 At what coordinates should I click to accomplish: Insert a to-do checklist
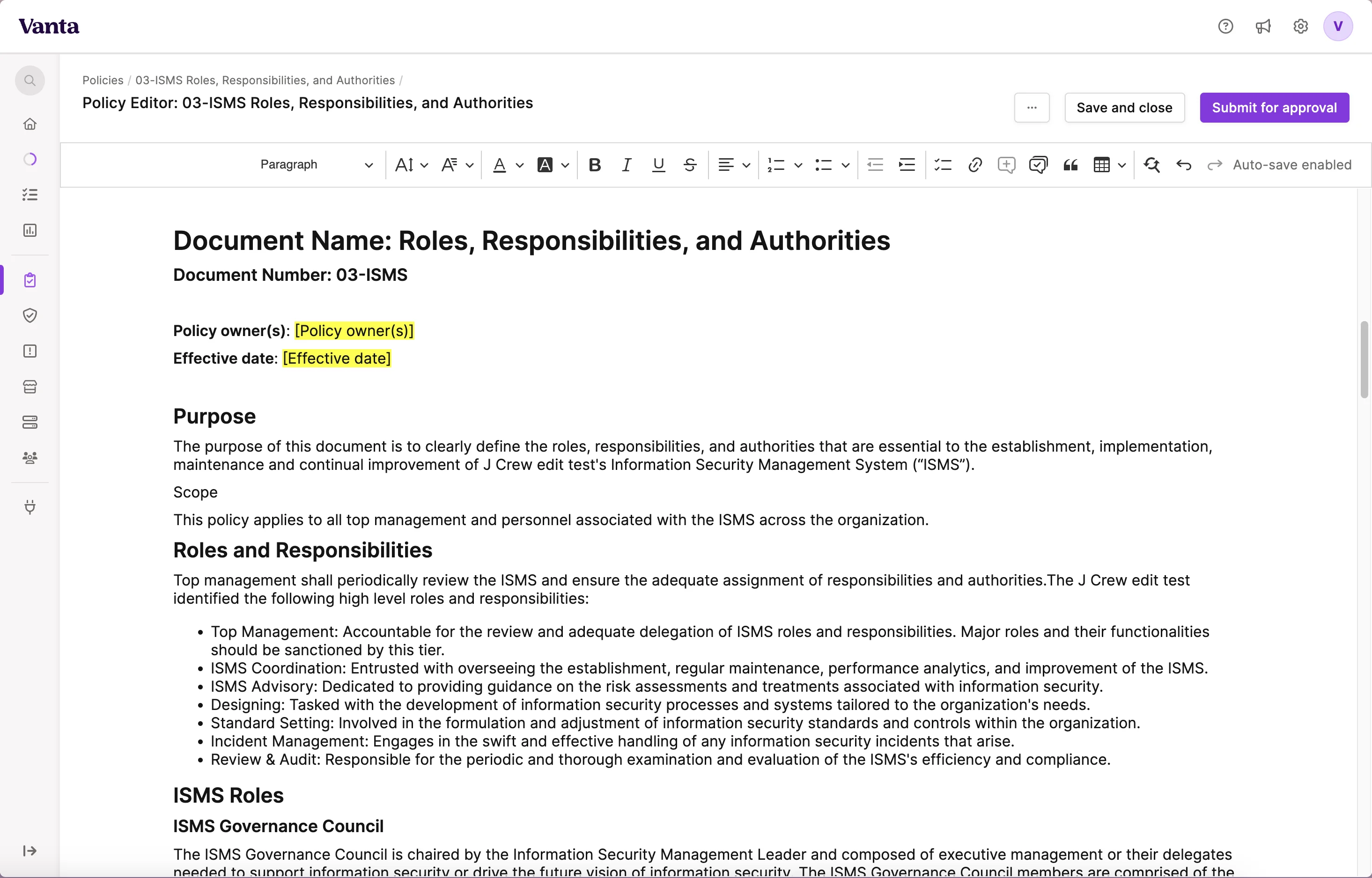pos(943,165)
